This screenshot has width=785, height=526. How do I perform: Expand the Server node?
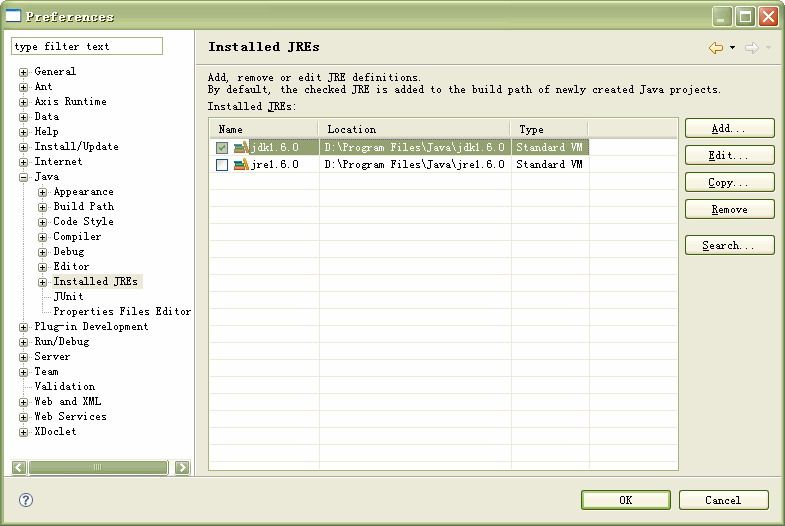24,357
